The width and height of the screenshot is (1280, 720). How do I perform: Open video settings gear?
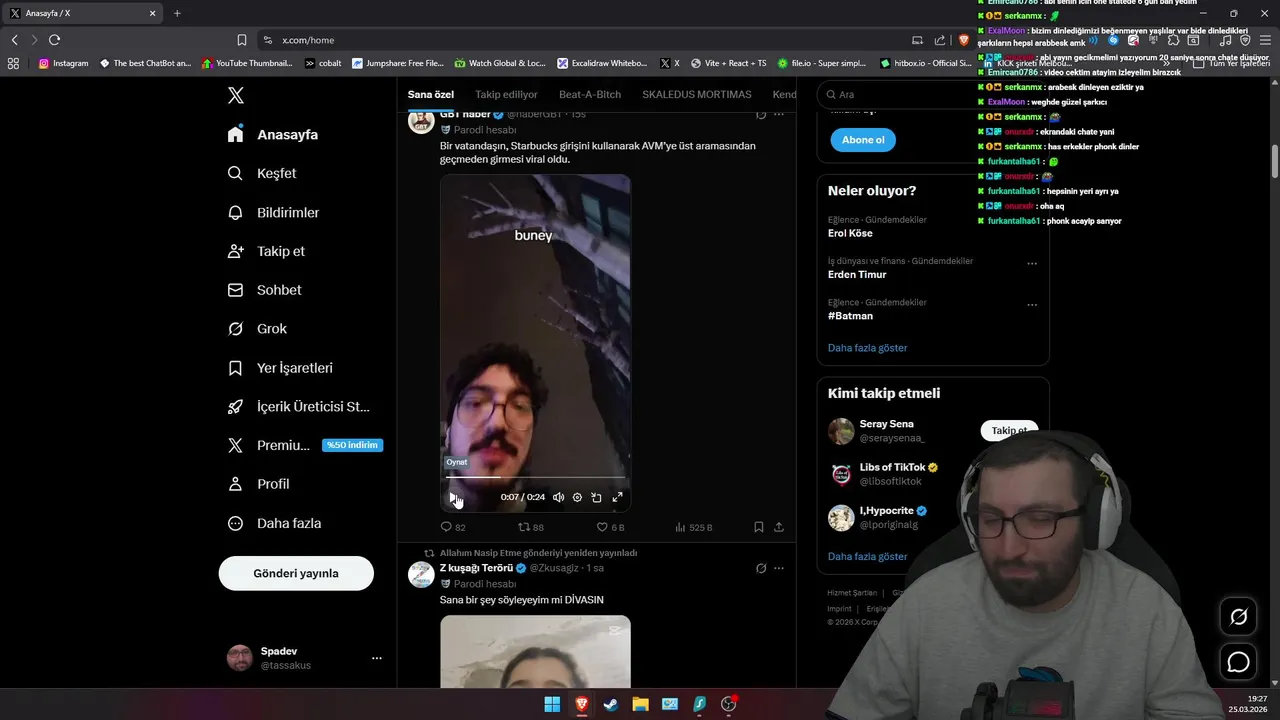tap(577, 497)
